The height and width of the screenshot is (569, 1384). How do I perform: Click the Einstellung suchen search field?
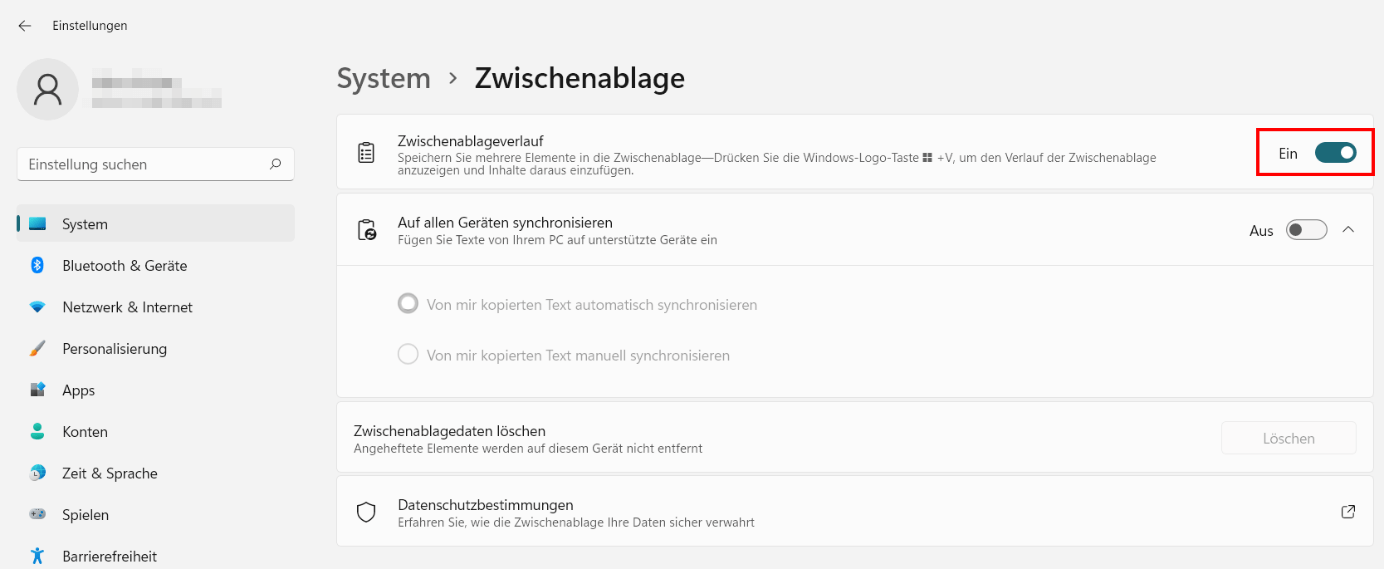(156, 164)
